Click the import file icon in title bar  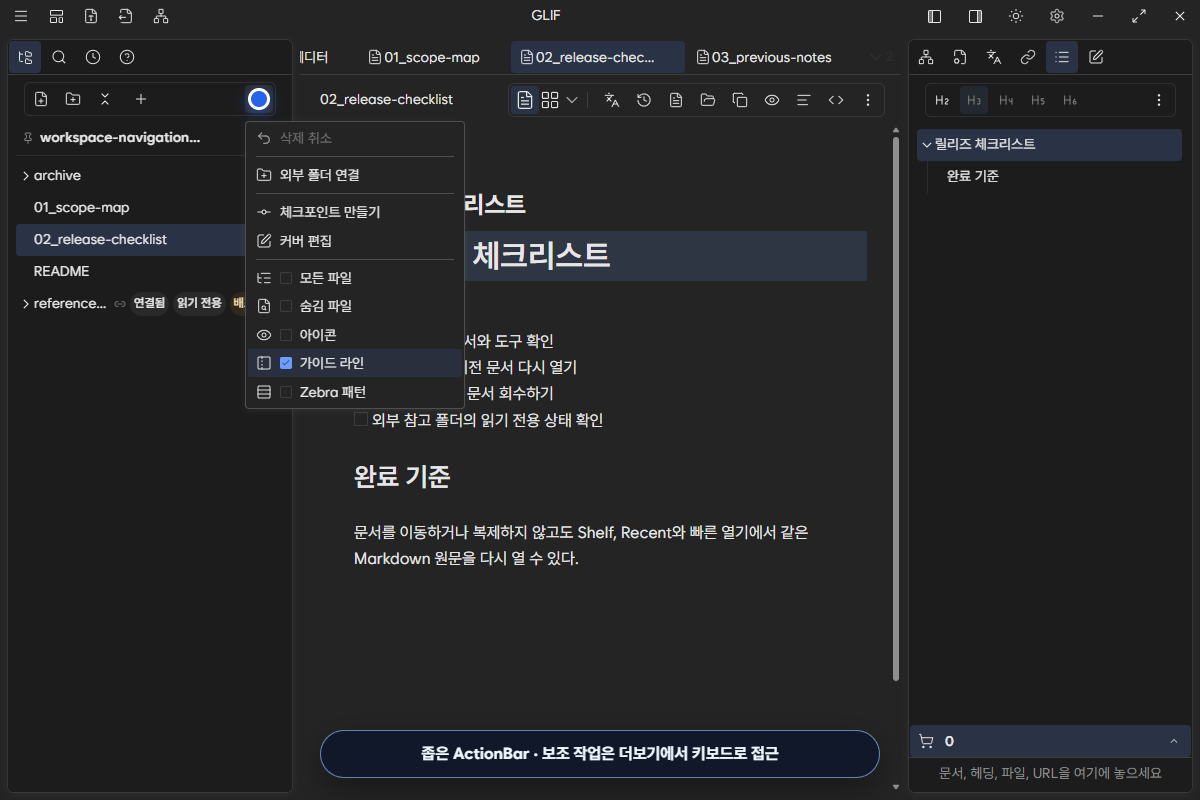pyautogui.click(x=125, y=16)
